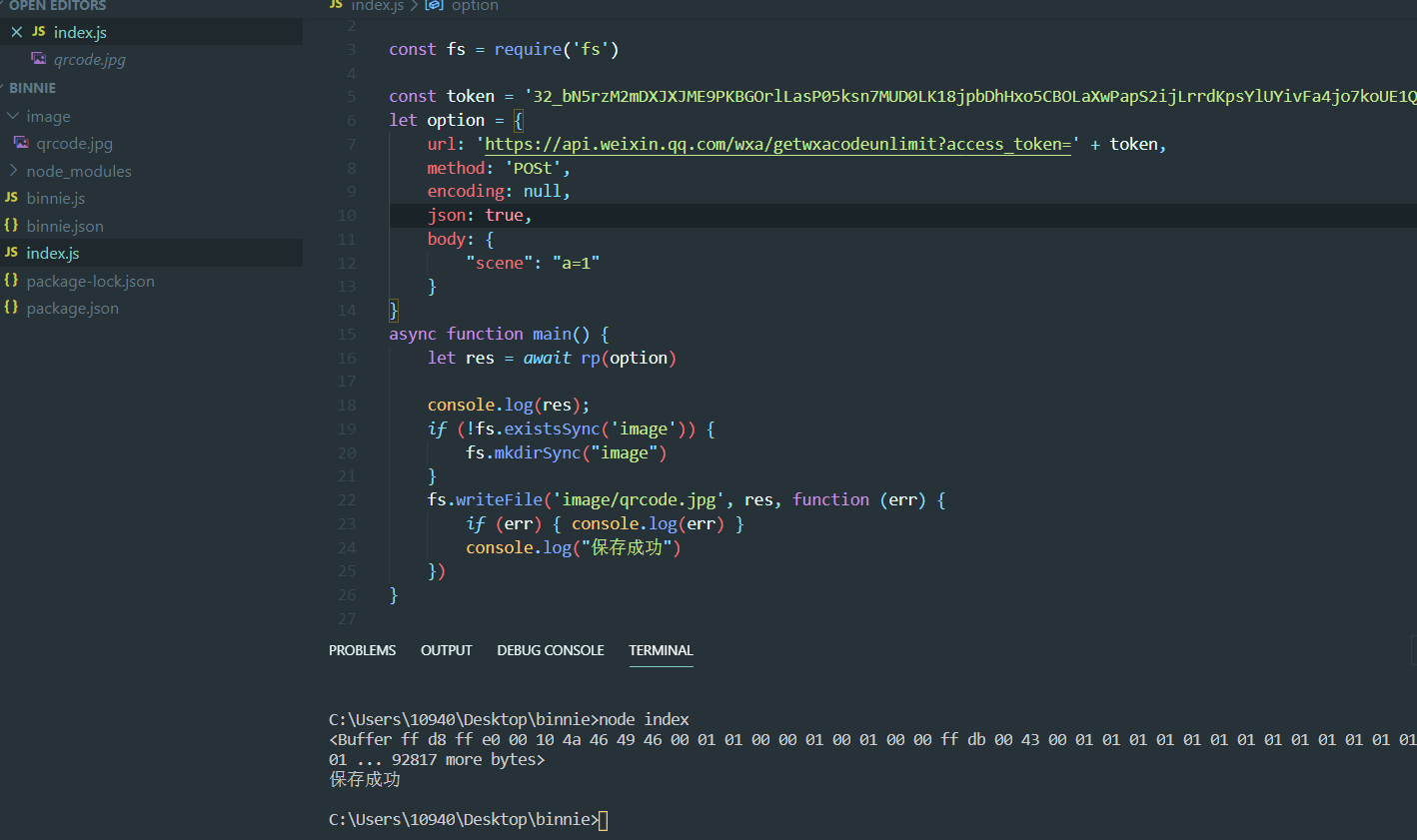Click the 保存成功 output line in the terminal
Image resolution: width=1417 pixels, height=840 pixels.
click(x=365, y=780)
